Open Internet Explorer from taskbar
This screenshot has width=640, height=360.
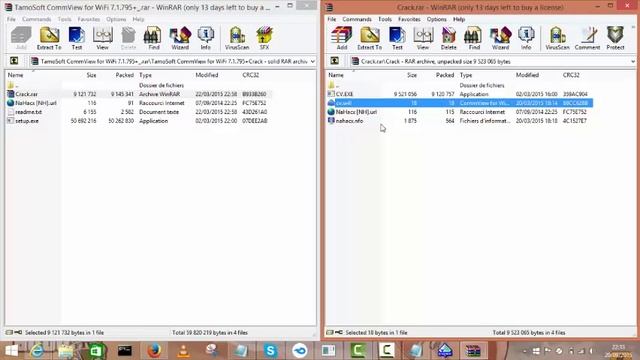[x=37, y=351]
